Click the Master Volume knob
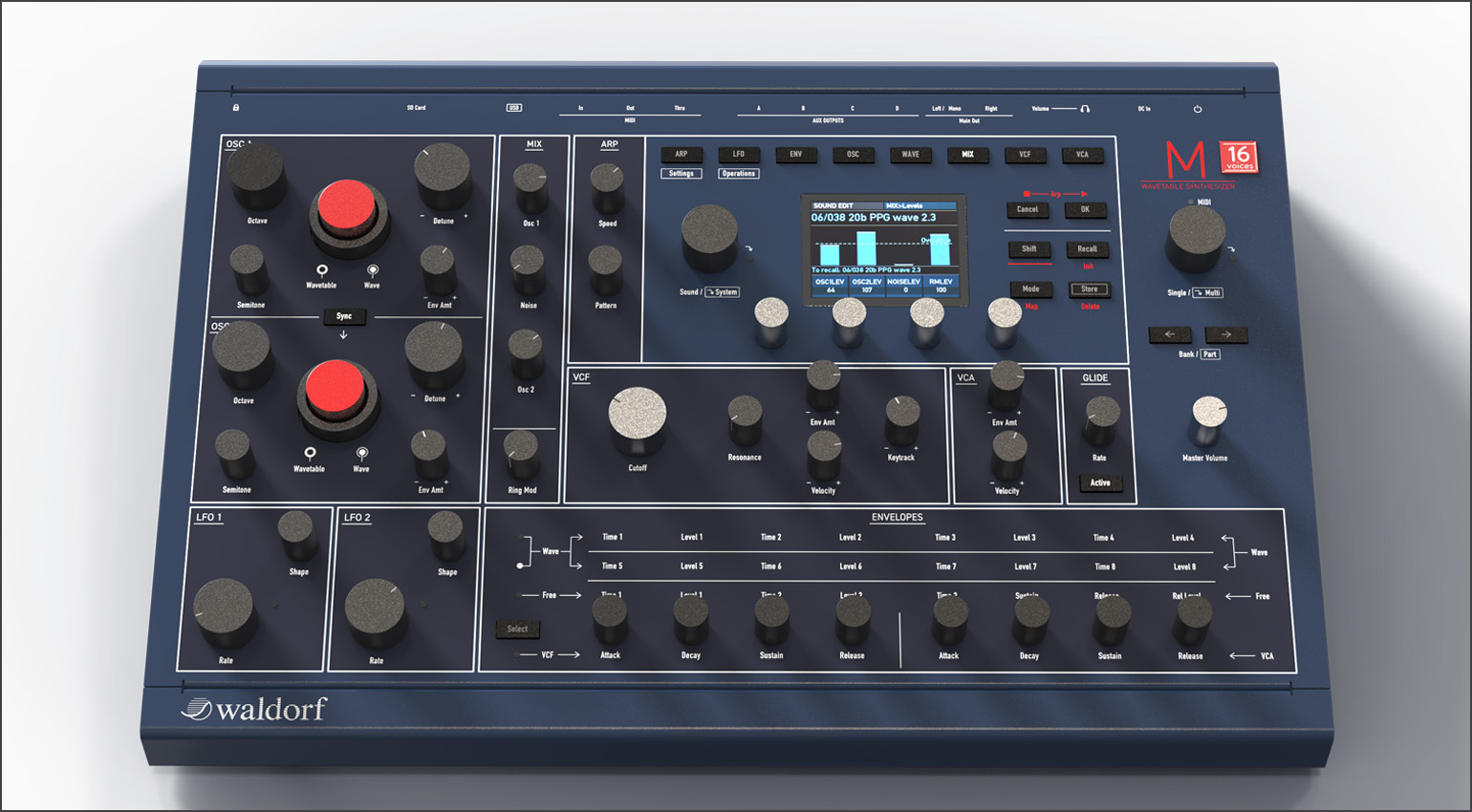 coord(1209,420)
